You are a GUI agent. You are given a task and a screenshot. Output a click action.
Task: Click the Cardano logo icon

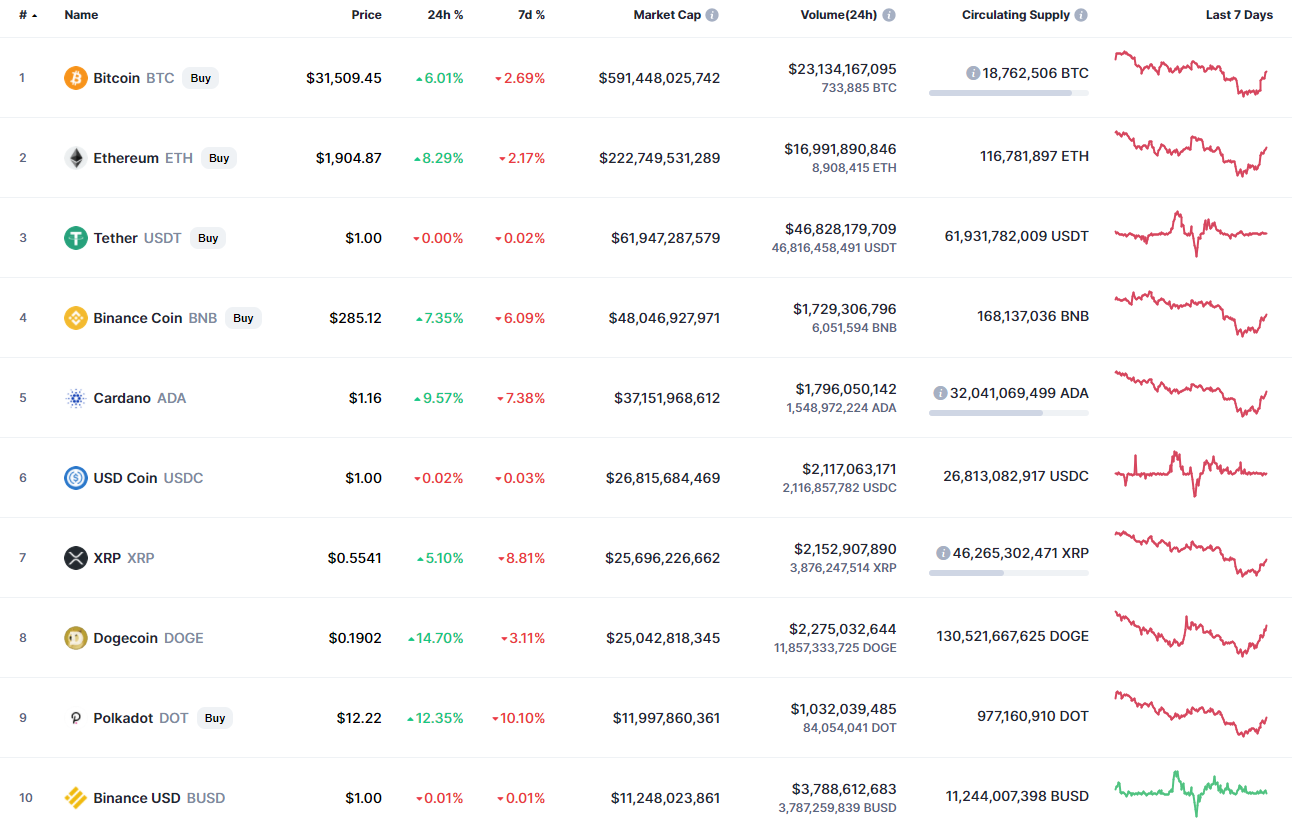tap(76, 398)
